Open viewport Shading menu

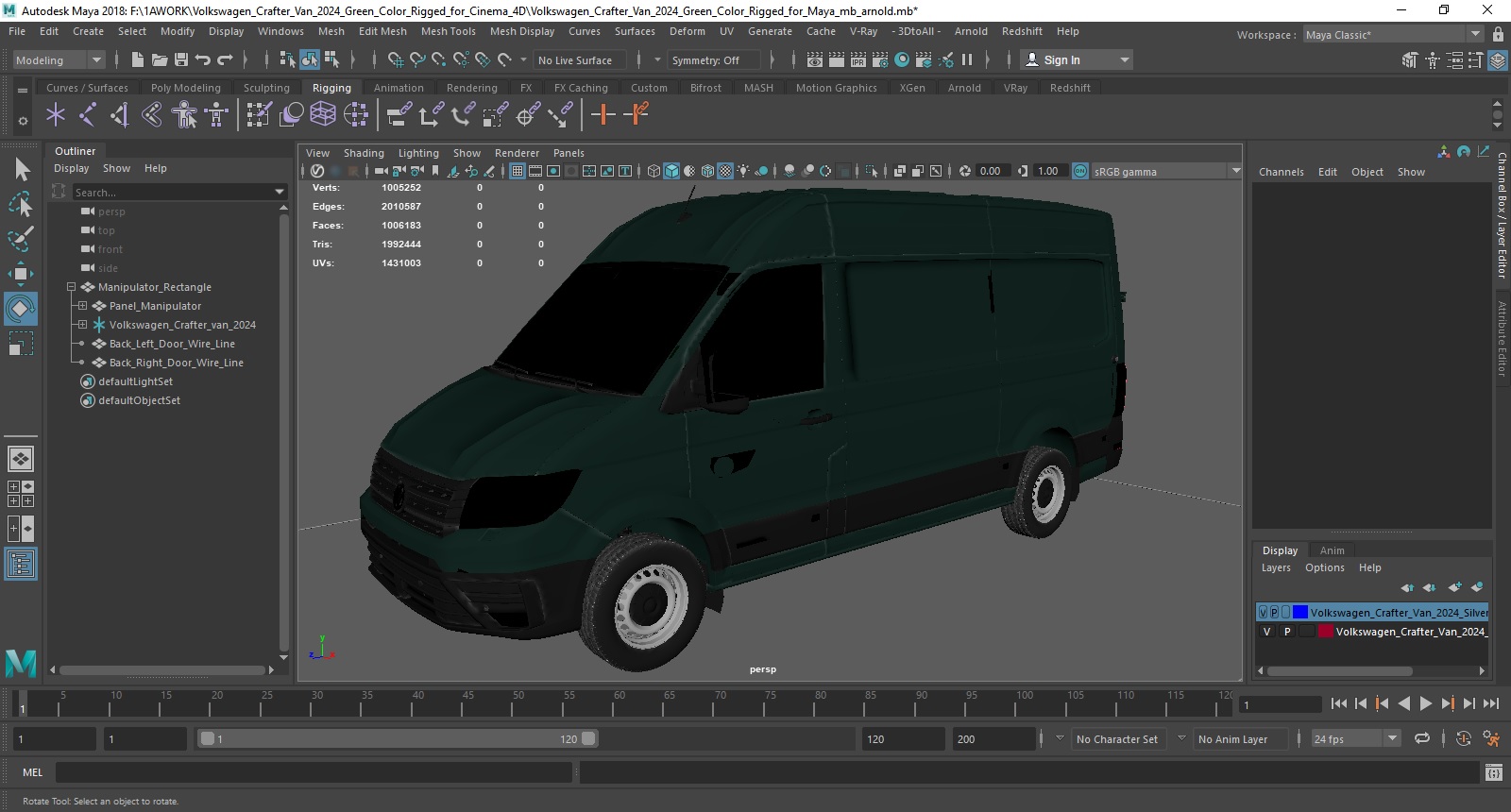(364, 153)
